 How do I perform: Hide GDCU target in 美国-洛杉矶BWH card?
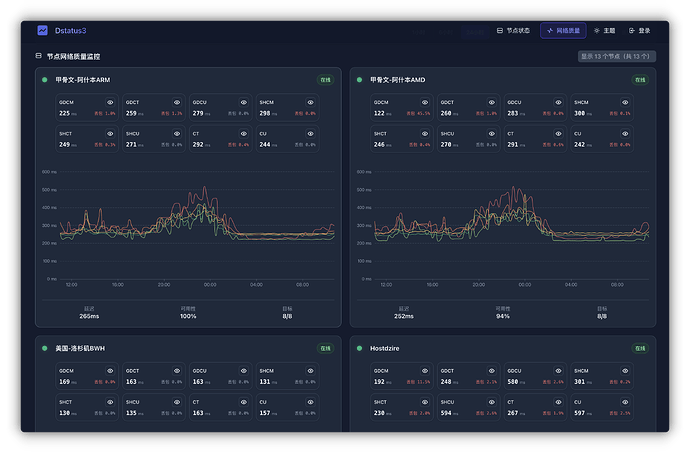(x=244, y=371)
